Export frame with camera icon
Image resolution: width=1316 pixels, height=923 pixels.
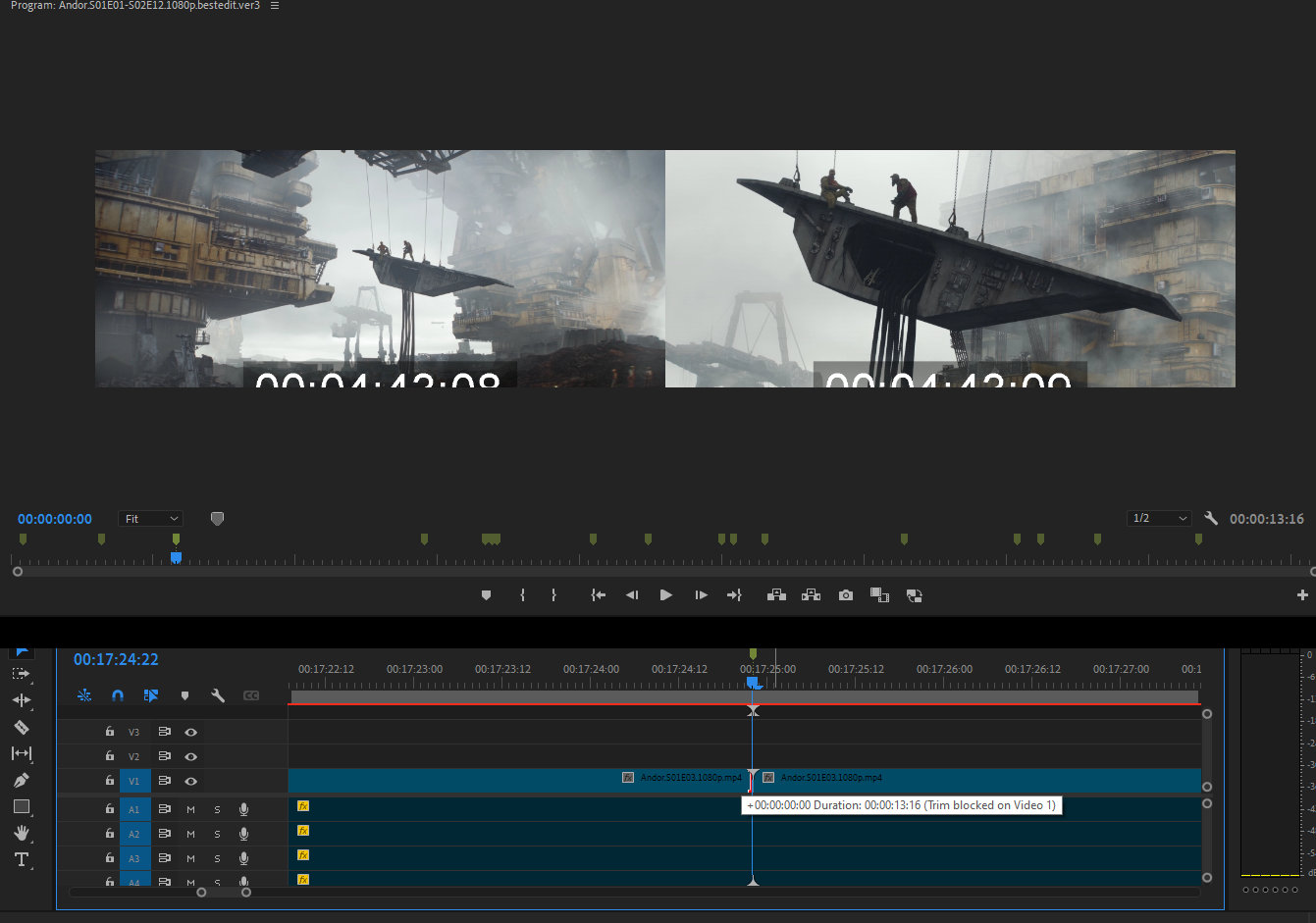(x=846, y=595)
